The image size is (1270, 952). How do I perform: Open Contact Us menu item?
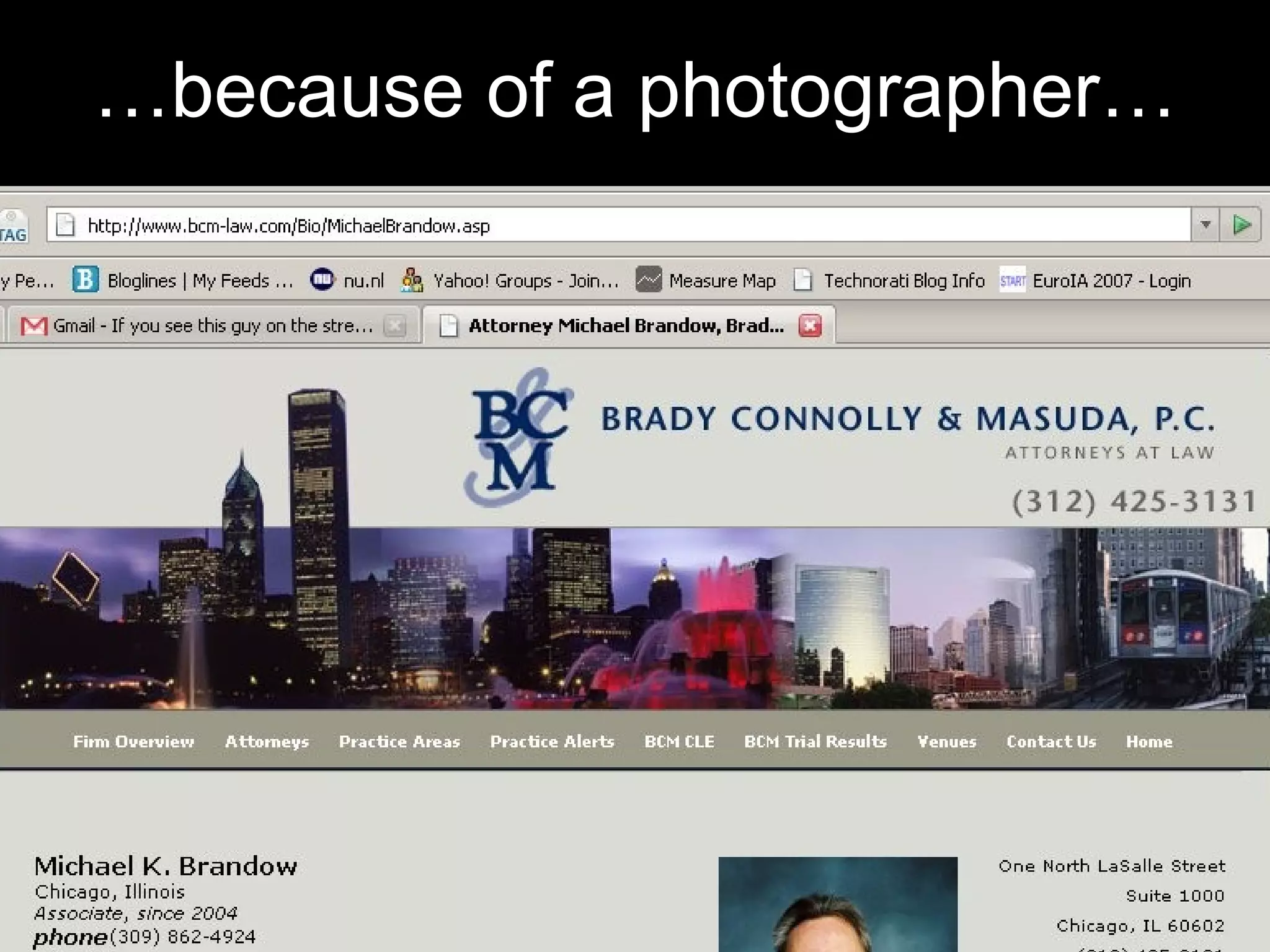1051,741
